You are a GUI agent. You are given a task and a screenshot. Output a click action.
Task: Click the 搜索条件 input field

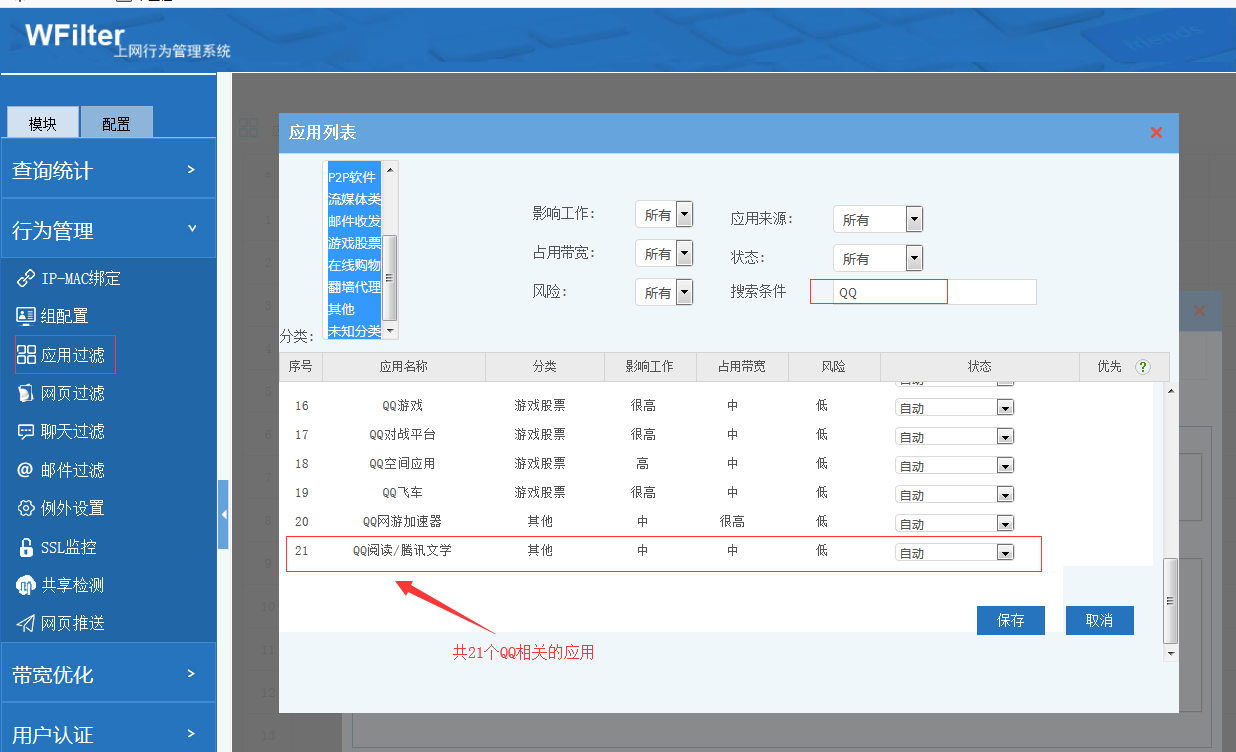(890, 292)
